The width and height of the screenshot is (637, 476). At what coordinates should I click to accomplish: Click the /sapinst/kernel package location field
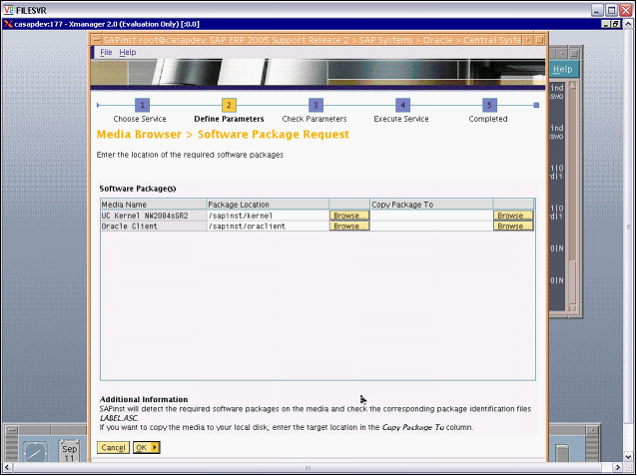267,215
